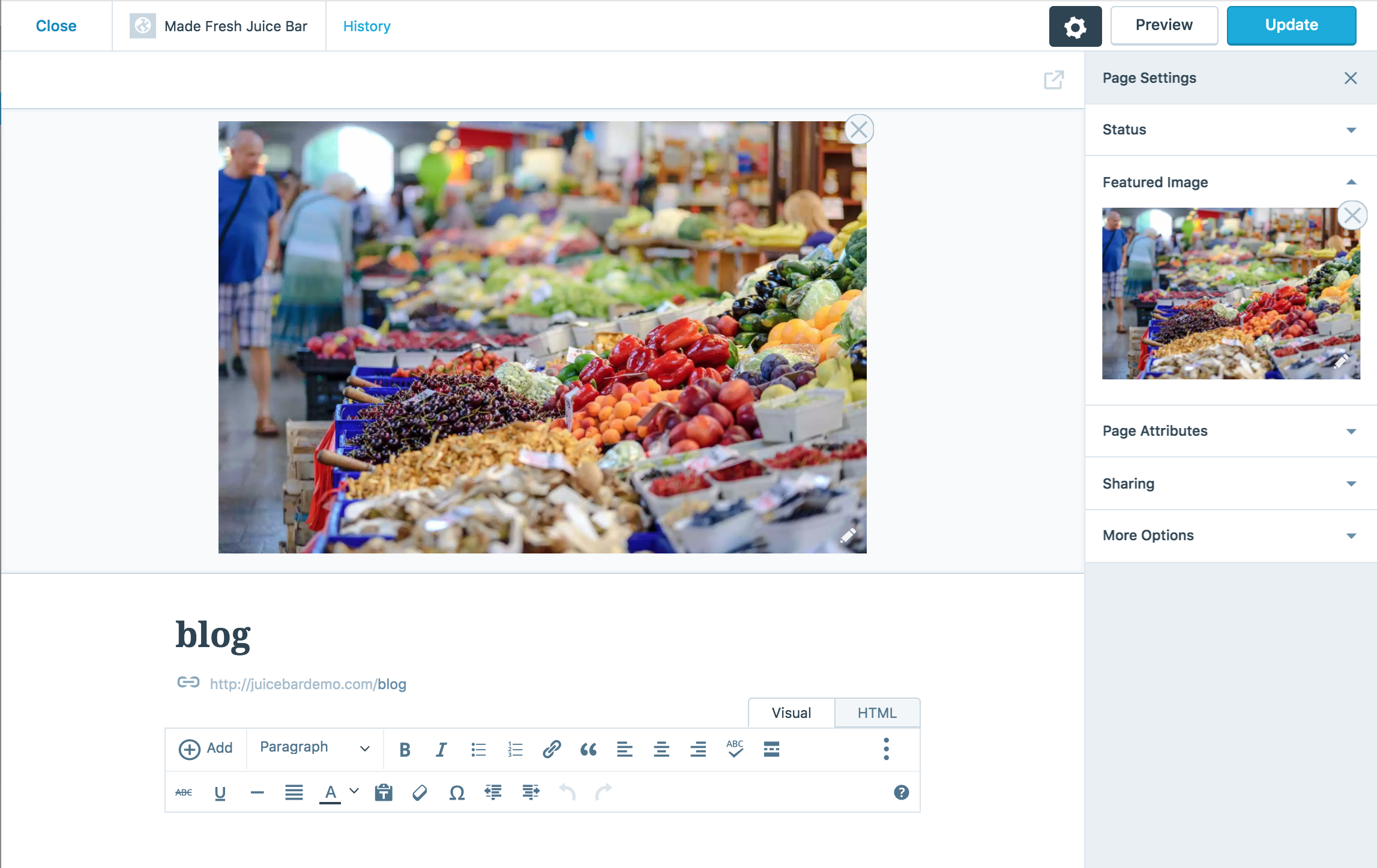
Task: Toggle center text alignment
Action: coord(661,749)
